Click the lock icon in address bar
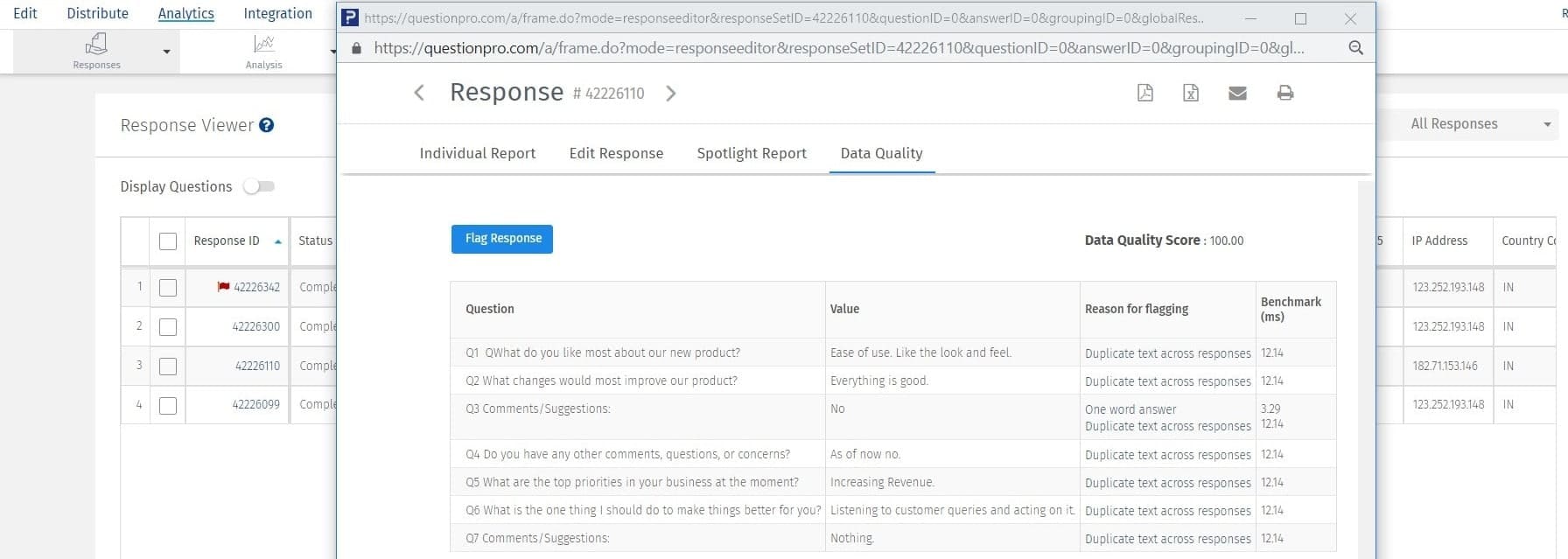This screenshot has height=559, width=1568. [356, 48]
